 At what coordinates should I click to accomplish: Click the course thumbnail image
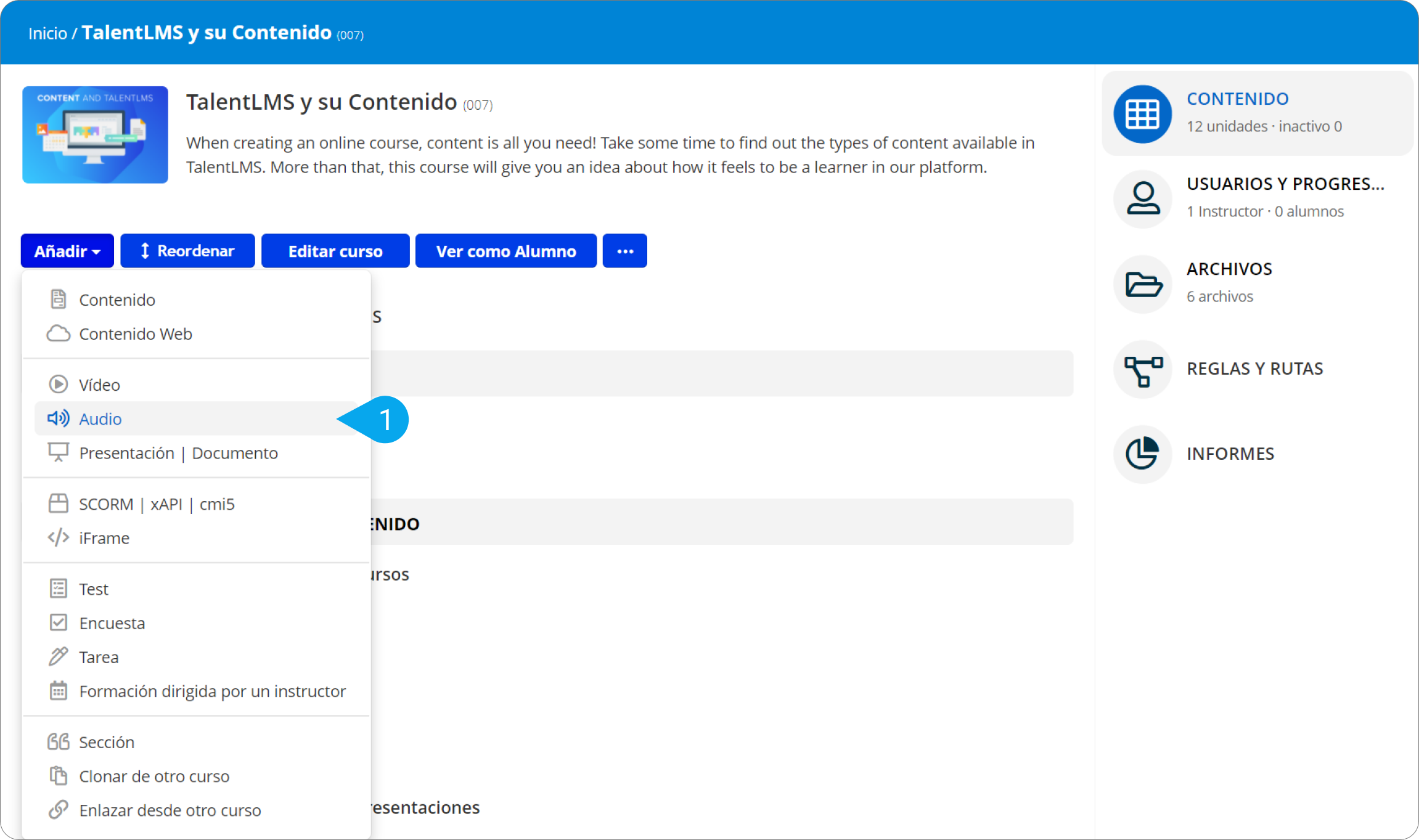tap(96, 134)
